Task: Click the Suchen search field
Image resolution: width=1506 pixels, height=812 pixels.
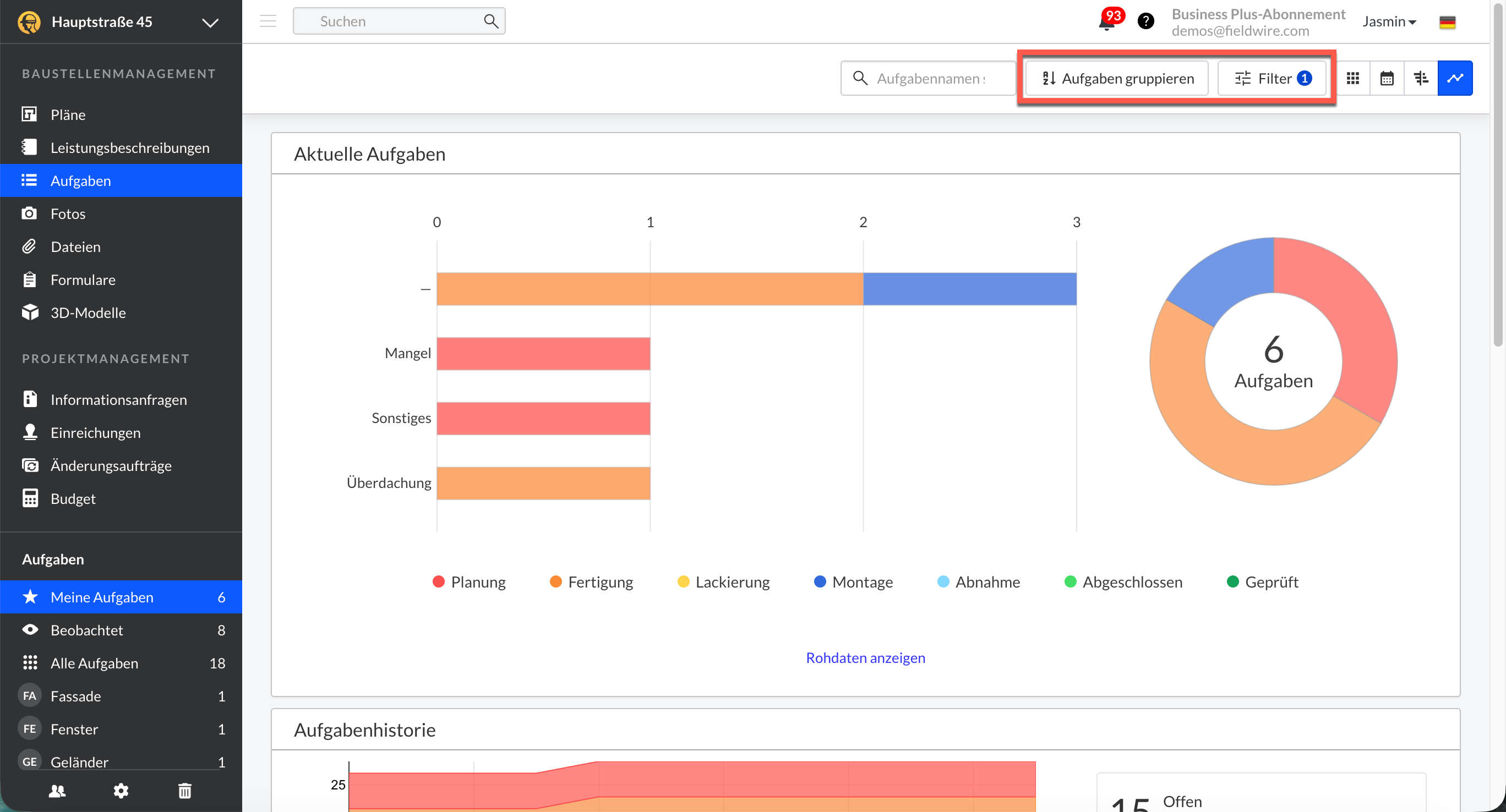Action: click(x=392, y=21)
